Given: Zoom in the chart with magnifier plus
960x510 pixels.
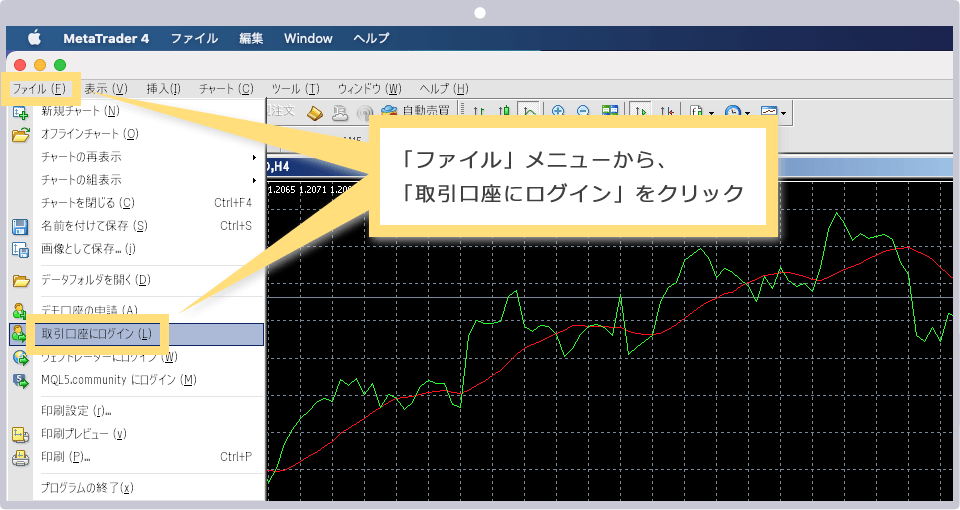Looking at the screenshot, I should (558, 111).
